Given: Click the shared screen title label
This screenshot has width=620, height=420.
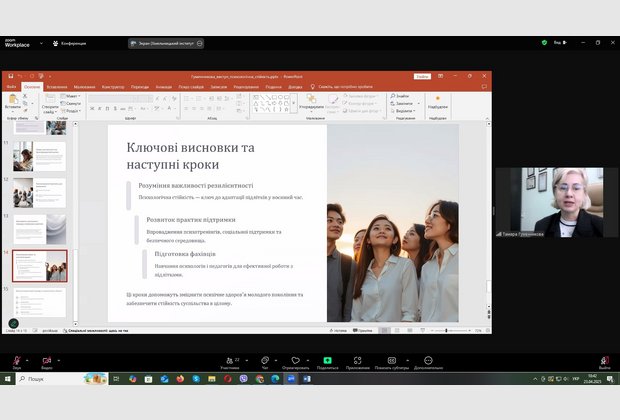Looking at the screenshot, I should point(167,43).
